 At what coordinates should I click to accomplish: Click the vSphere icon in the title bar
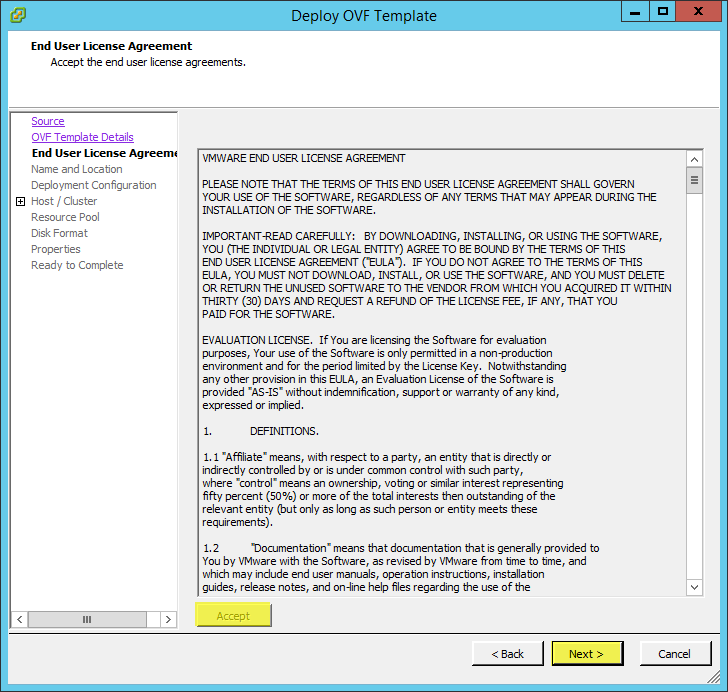[18, 15]
